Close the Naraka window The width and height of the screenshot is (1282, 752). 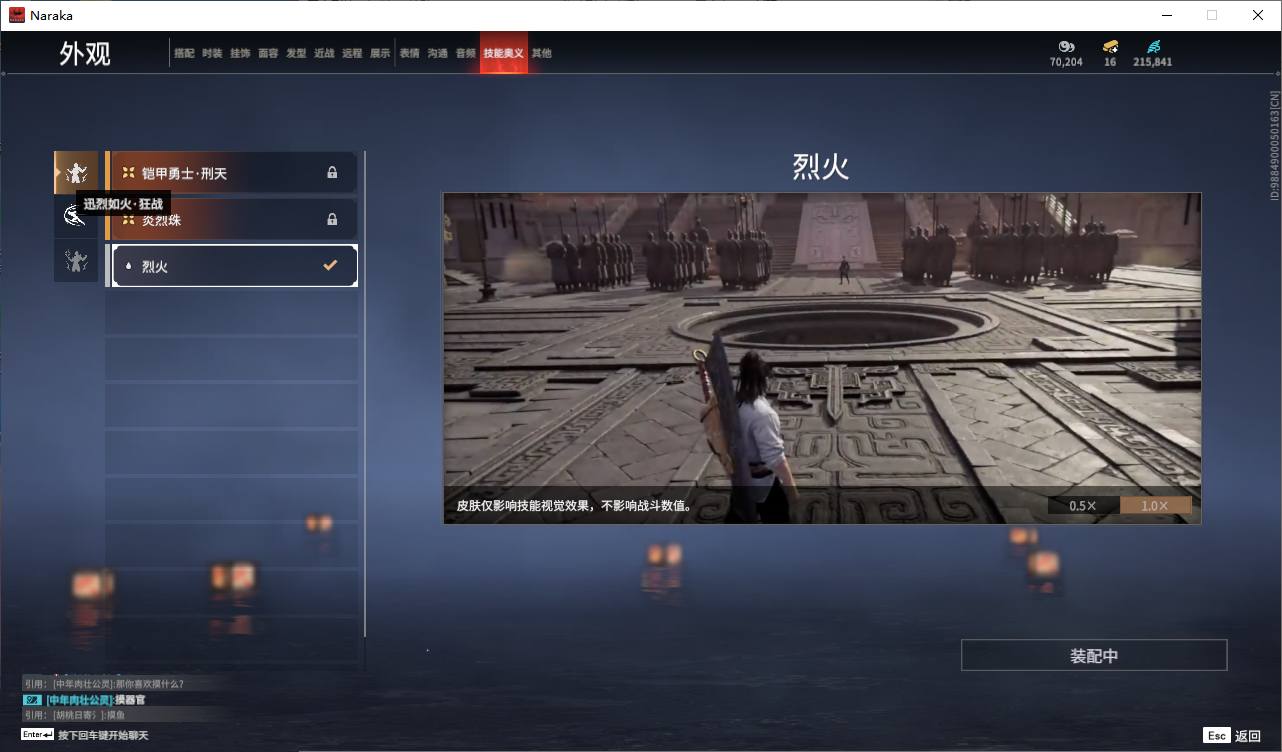[x=1258, y=15]
